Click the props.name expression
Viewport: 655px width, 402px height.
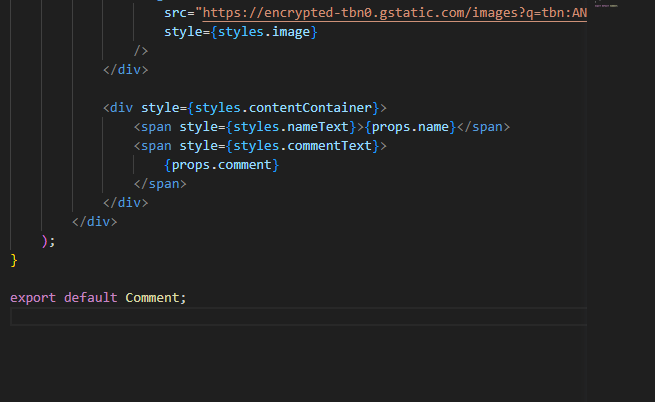[410, 127]
